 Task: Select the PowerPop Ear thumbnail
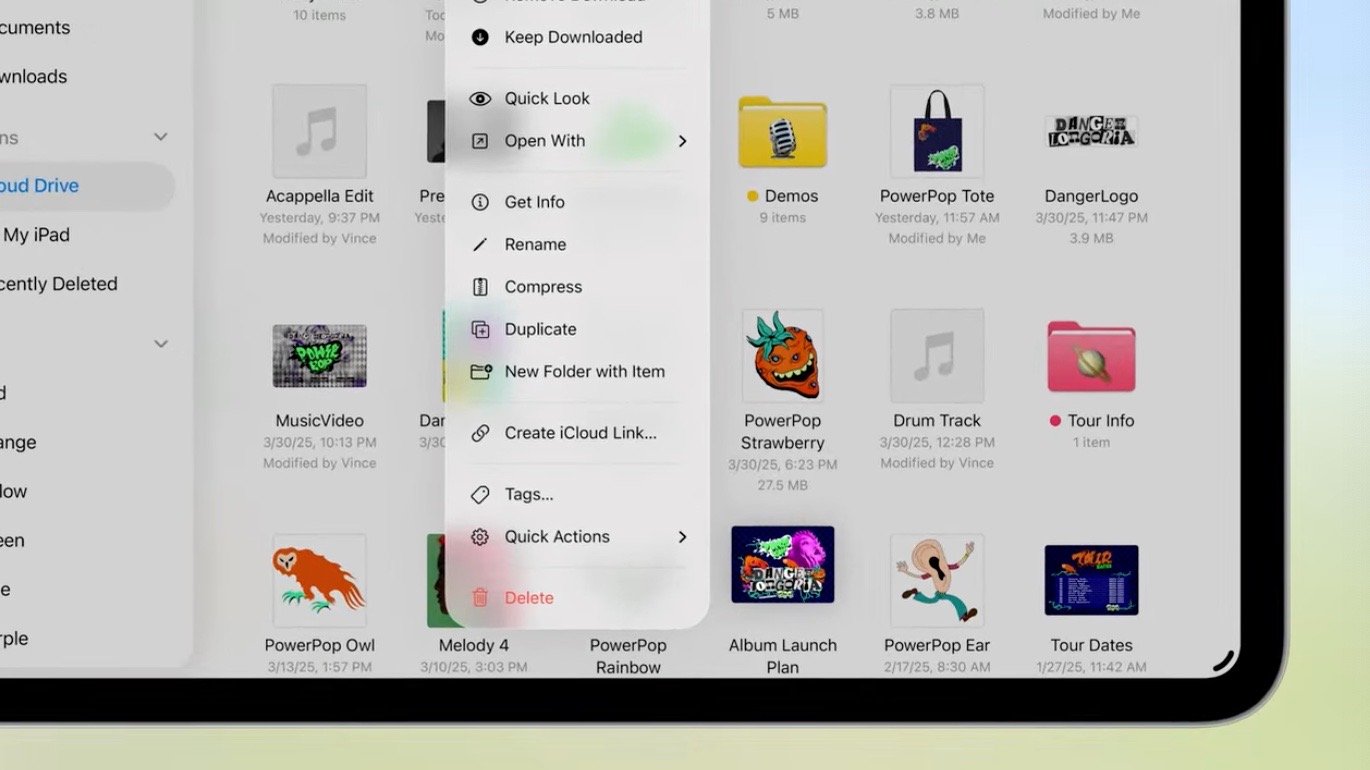[x=937, y=580]
